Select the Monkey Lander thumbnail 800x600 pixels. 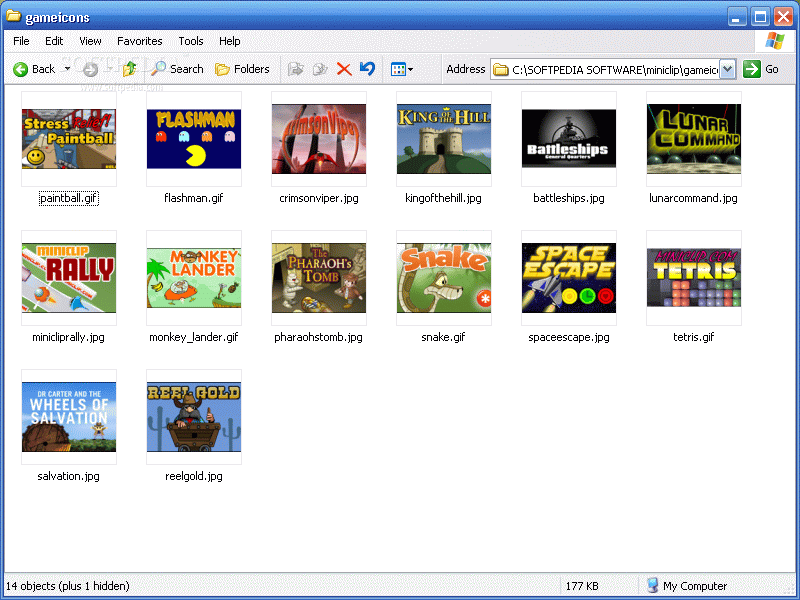[x=194, y=278]
